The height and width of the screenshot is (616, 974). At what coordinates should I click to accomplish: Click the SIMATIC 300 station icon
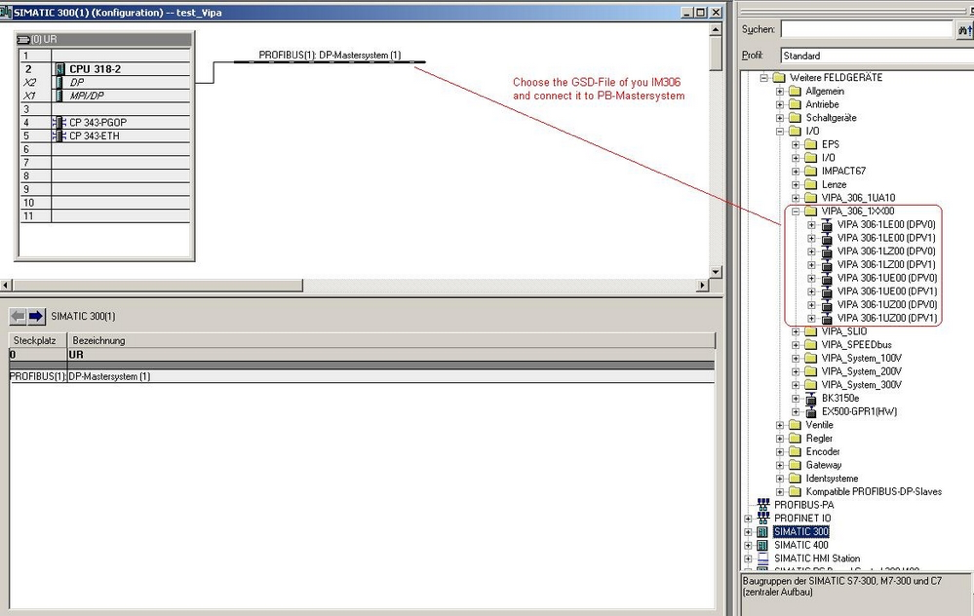(x=763, y=532)
